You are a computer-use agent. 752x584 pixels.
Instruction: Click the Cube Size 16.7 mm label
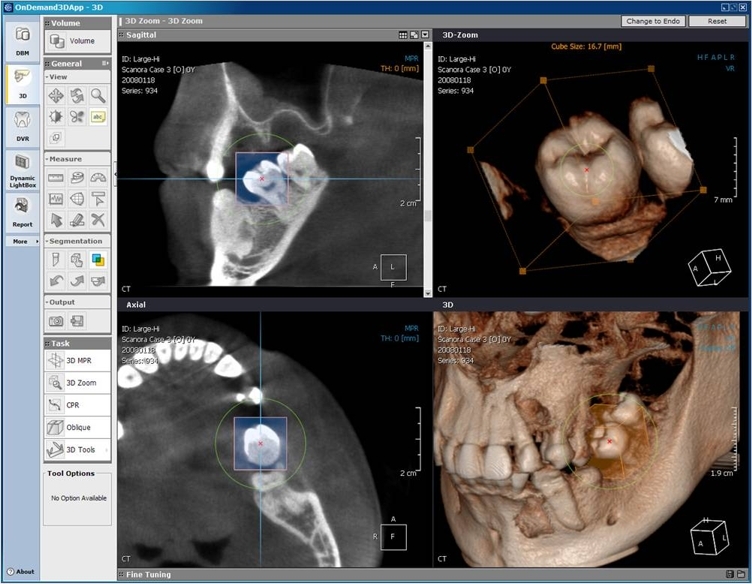tap(586, 47)
